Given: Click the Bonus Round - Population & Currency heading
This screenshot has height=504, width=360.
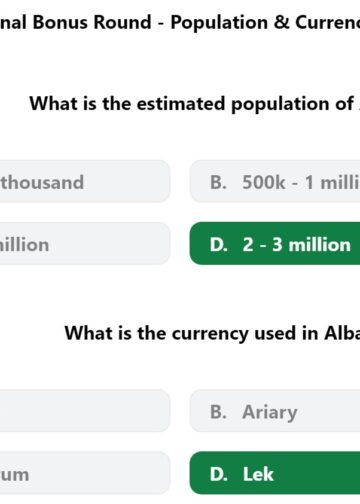Looking at the screenshot, I should [x=180, y=23].
